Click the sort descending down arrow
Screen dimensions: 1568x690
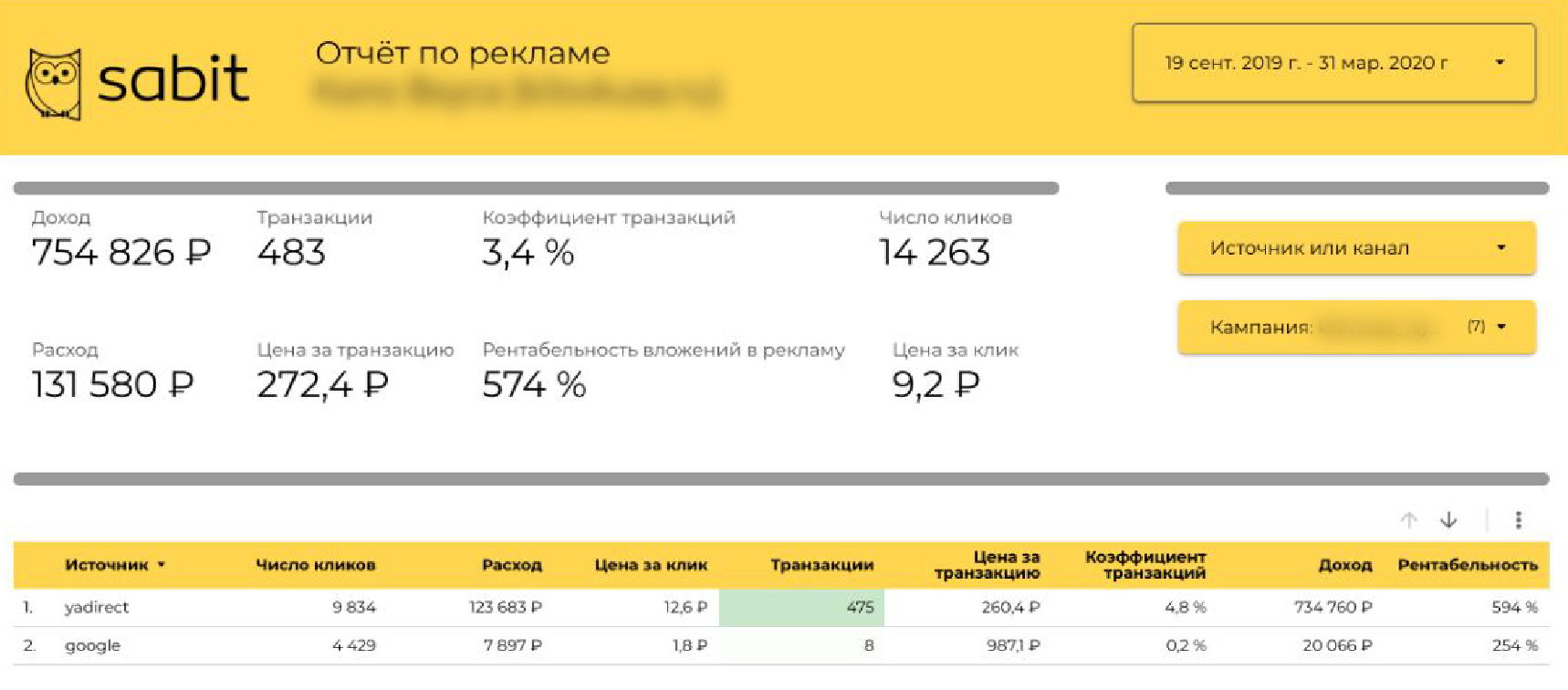pyautogui.click(x=1448, y=519)
